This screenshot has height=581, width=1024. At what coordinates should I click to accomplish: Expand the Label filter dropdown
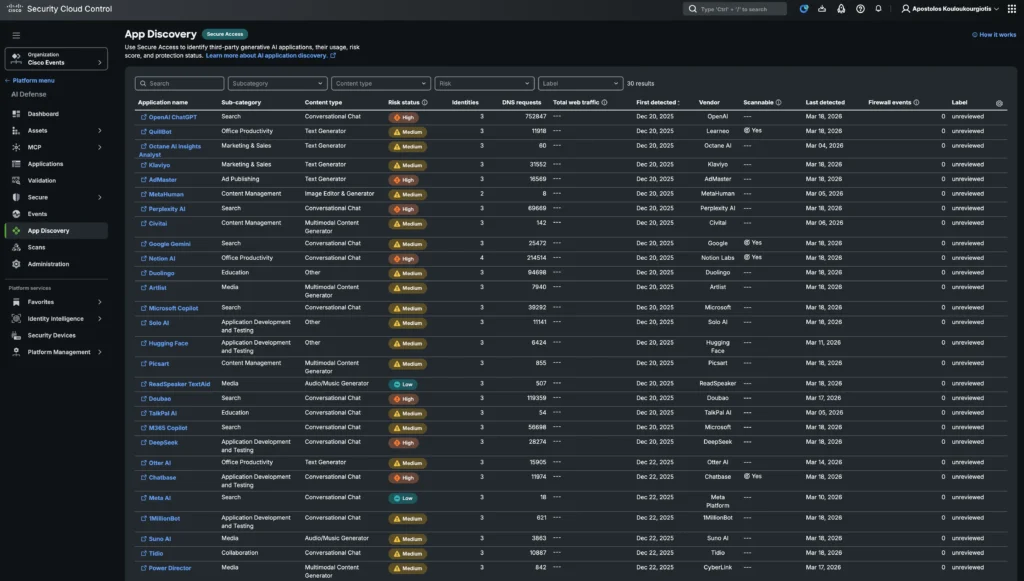579,84
